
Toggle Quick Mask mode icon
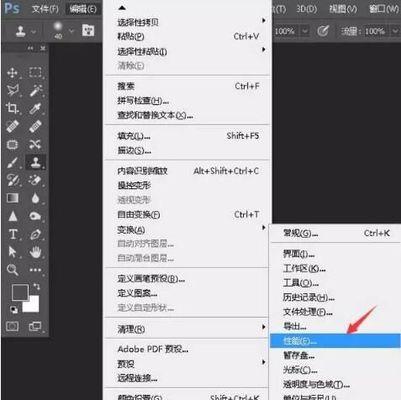point(12,326)
